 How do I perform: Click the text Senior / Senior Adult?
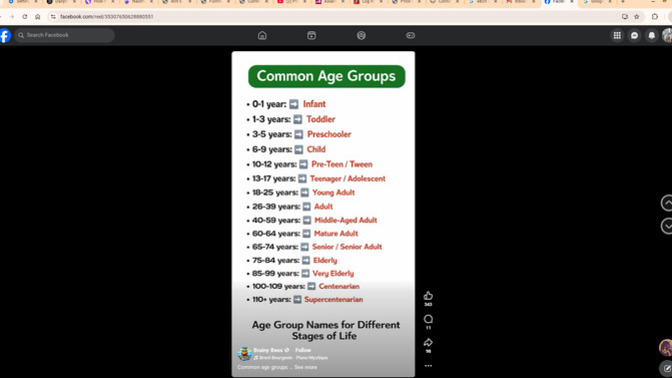347,247
